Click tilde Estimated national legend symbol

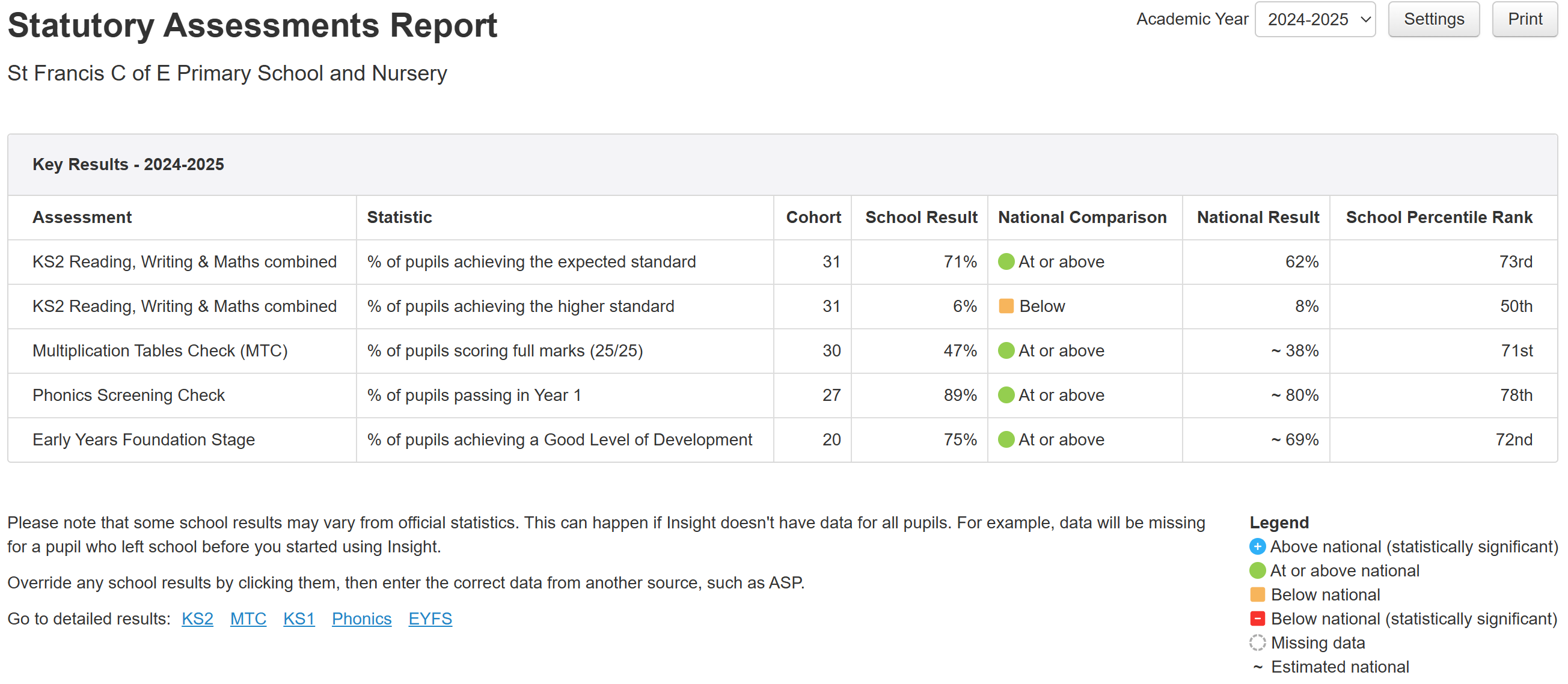point(1257,667)
